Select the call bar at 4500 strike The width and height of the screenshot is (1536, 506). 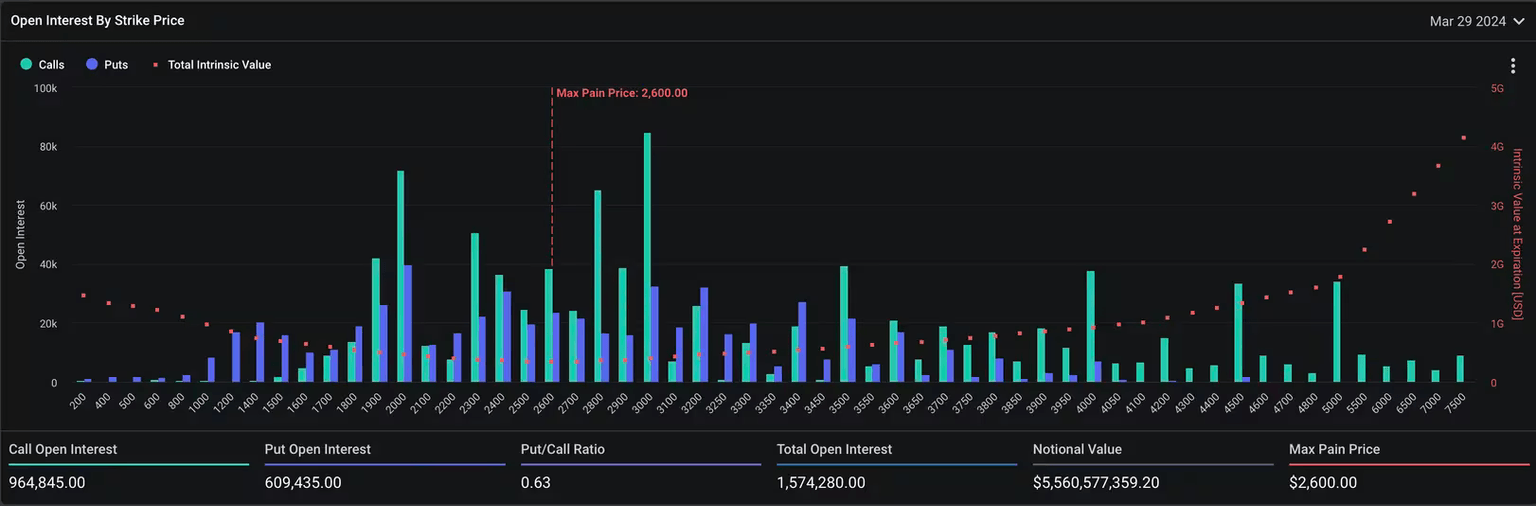(1238, 333)
